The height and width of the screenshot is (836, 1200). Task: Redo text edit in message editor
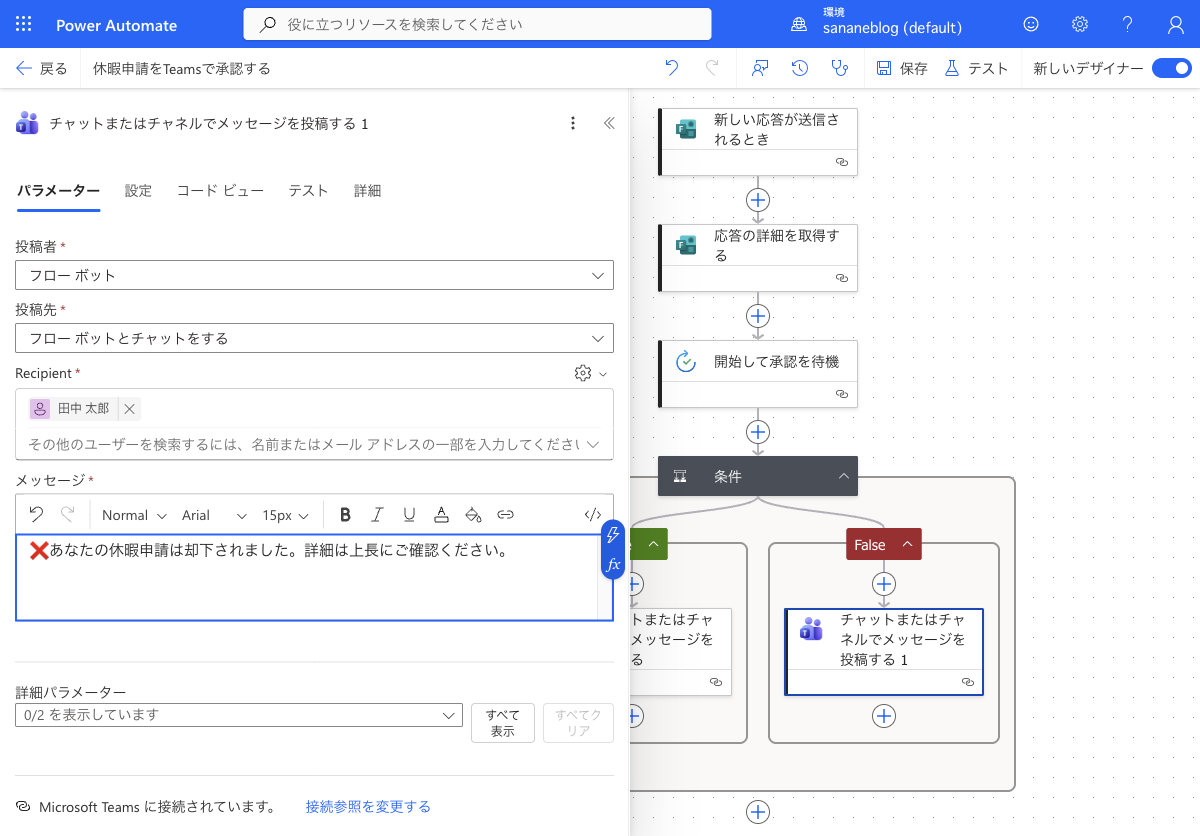coord(68,515)
